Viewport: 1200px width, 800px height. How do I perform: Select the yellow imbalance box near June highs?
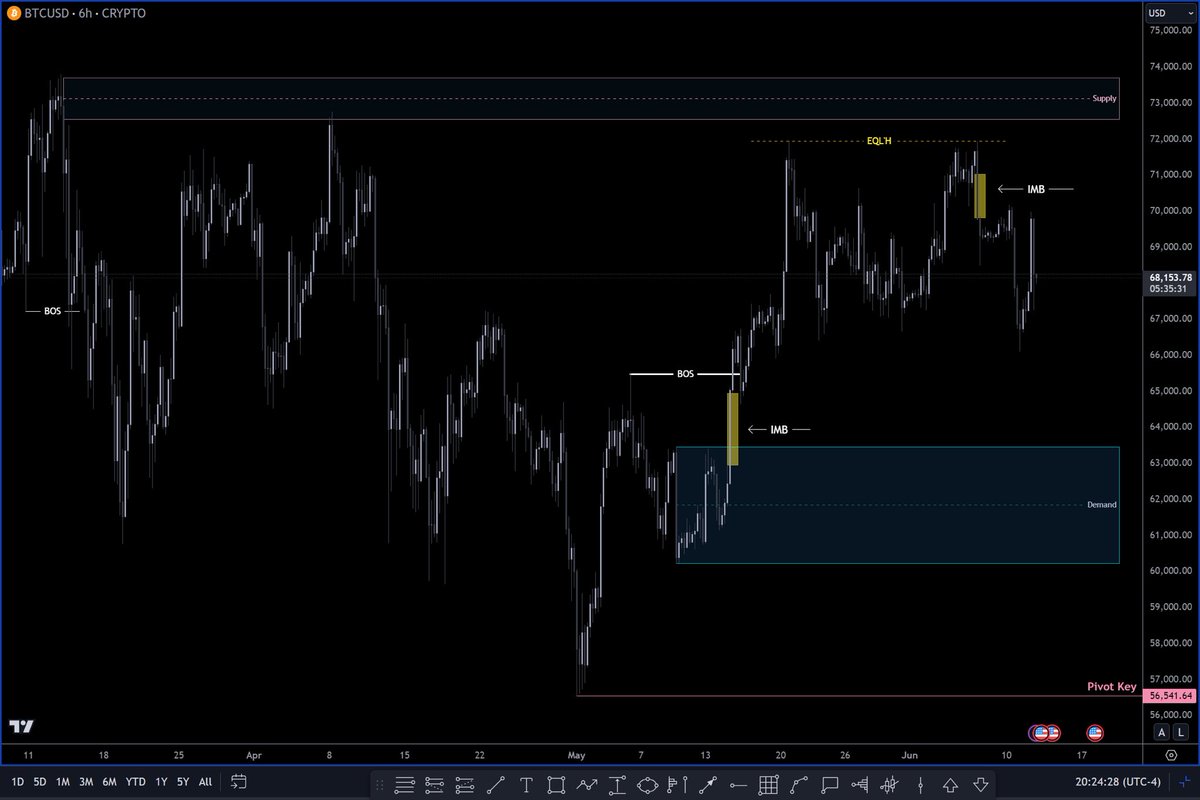tap(981, 196)
